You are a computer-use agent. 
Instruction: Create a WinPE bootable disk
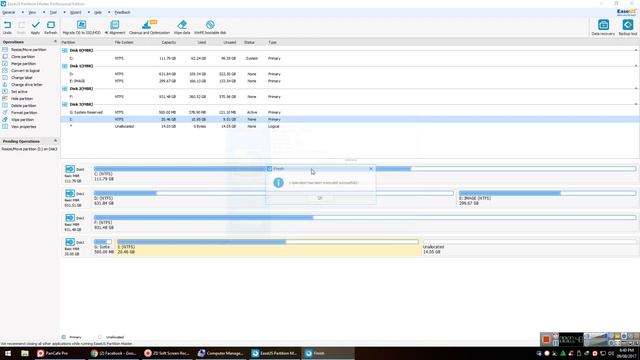(210, 27)
